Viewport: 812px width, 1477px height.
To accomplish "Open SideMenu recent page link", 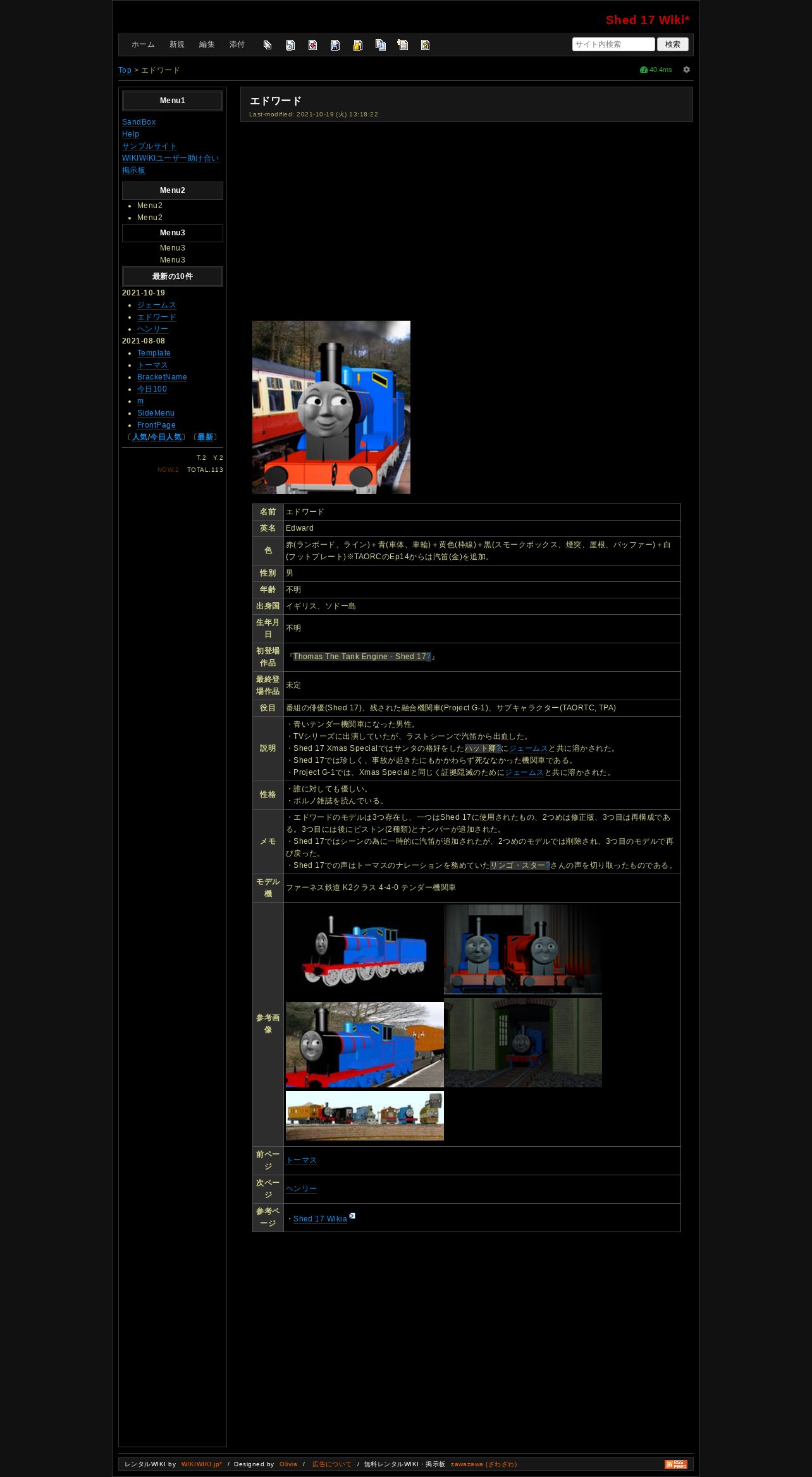I will [156, 413].
